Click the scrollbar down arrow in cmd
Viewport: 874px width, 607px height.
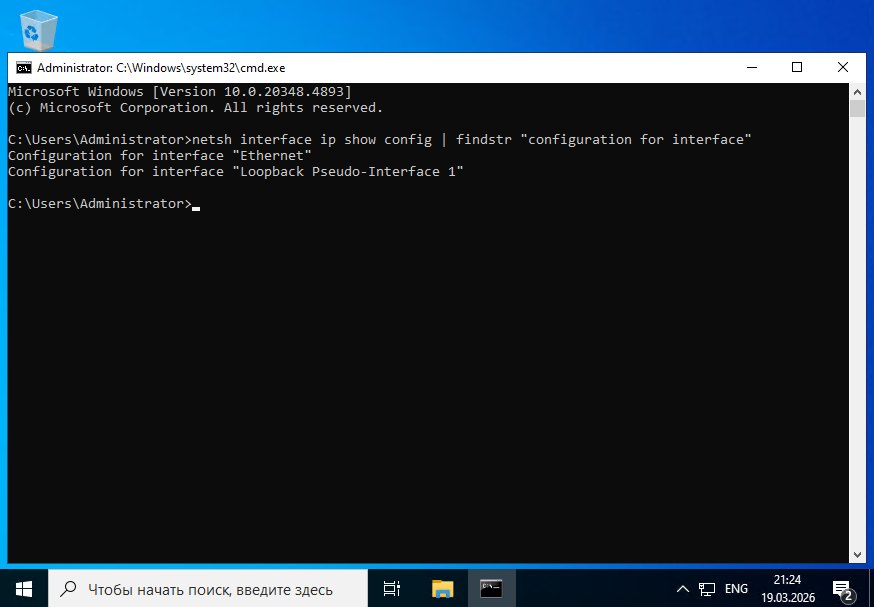coord(857,552)
